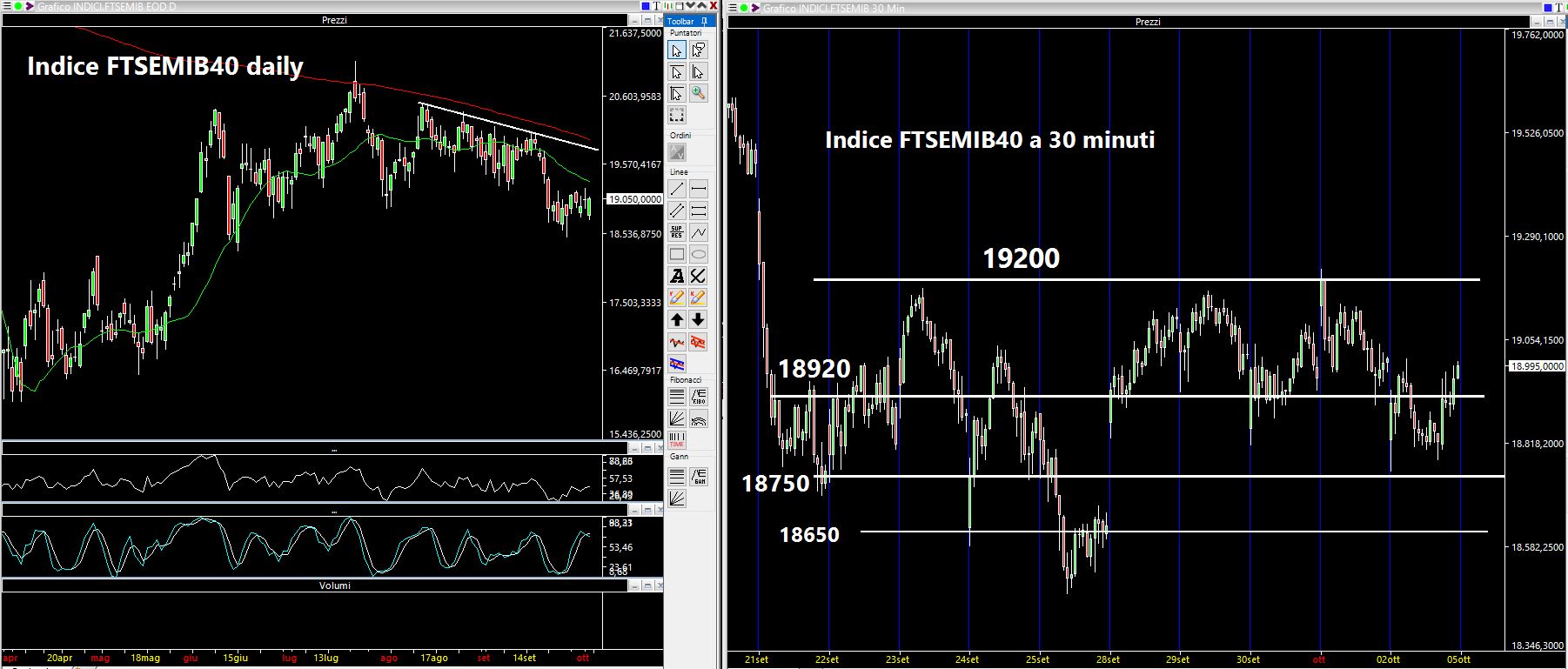This screenshot has height=669, width=1568.
Task: Click the '18650' level annotation
Action: coord(809,535)
